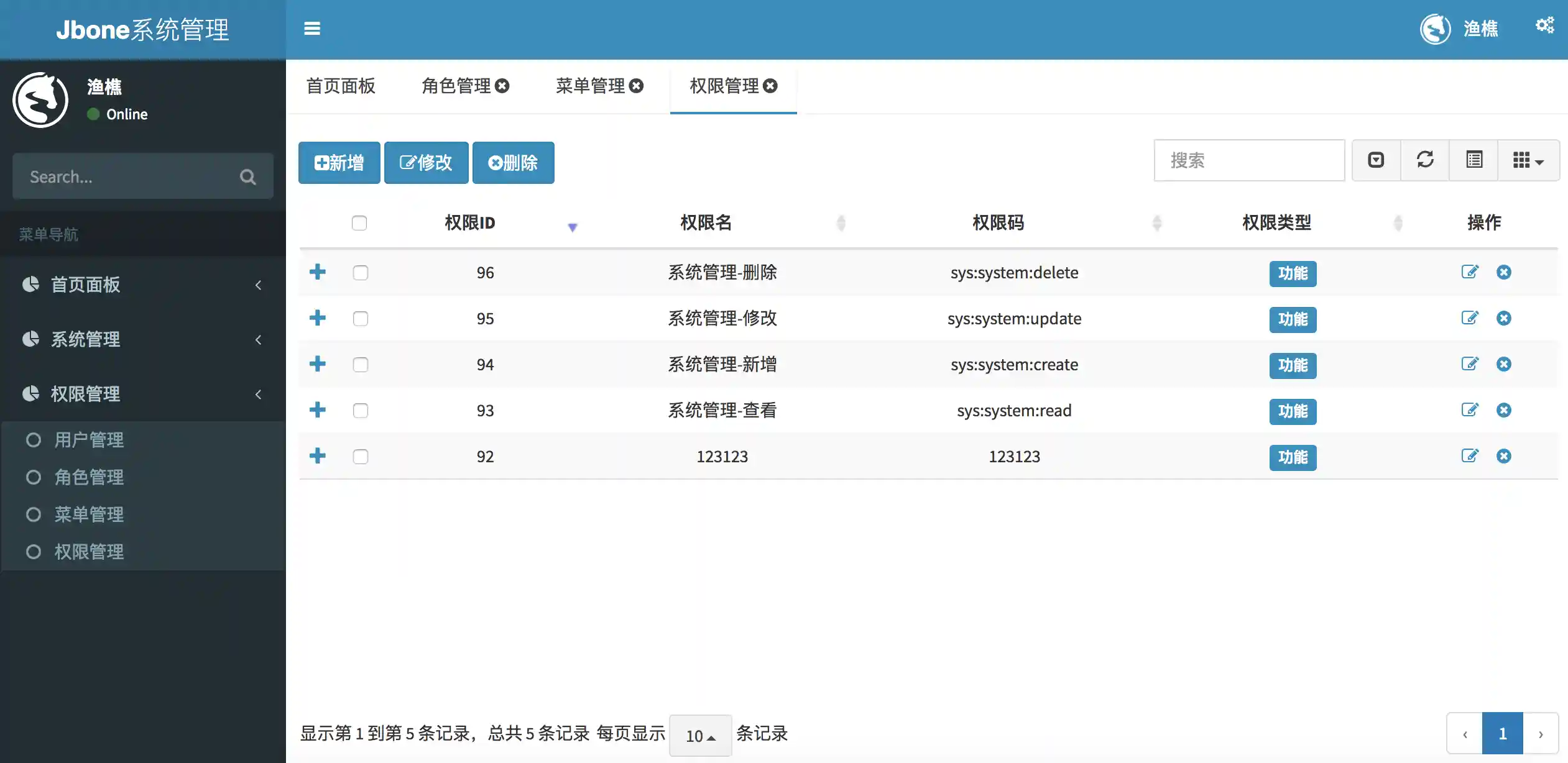The width and height of the screenshot is (1568, 763).
Task: Click the 删除 button
Action: 513,163
